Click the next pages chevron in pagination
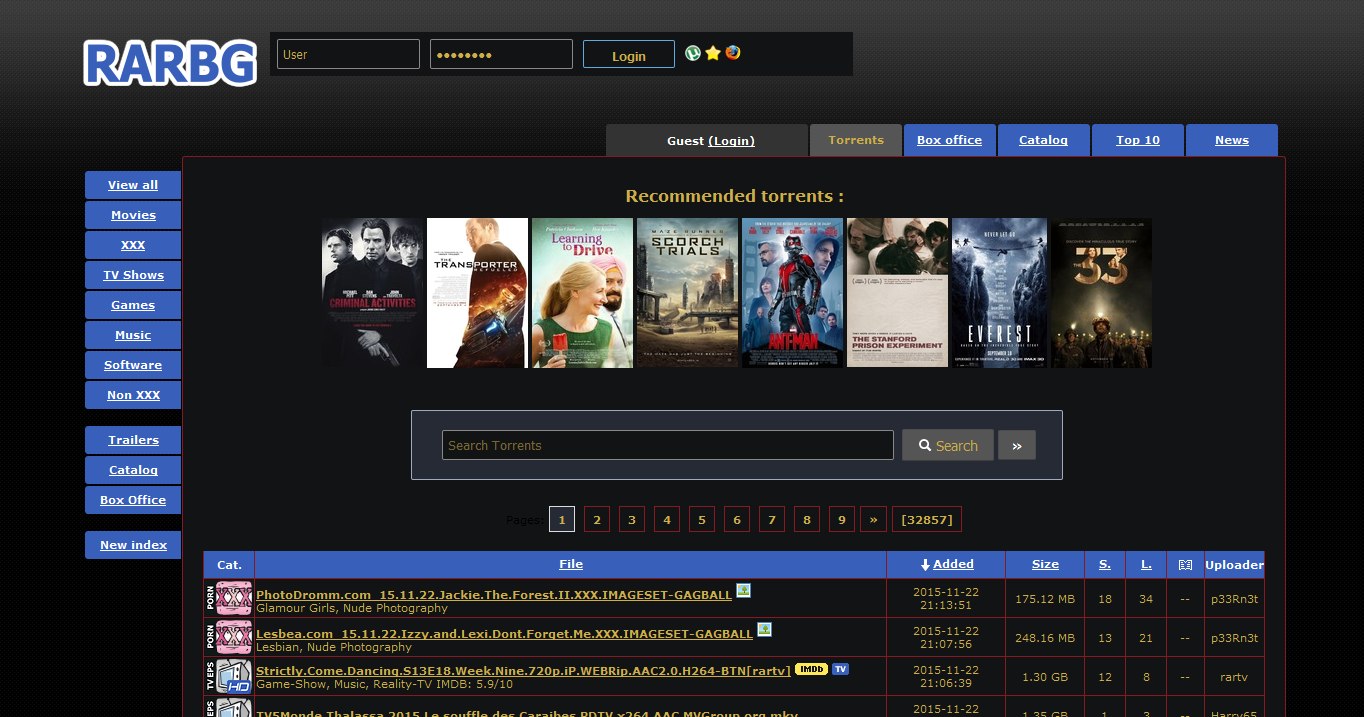Screen dimensions: 1364x717 [872, 519]
